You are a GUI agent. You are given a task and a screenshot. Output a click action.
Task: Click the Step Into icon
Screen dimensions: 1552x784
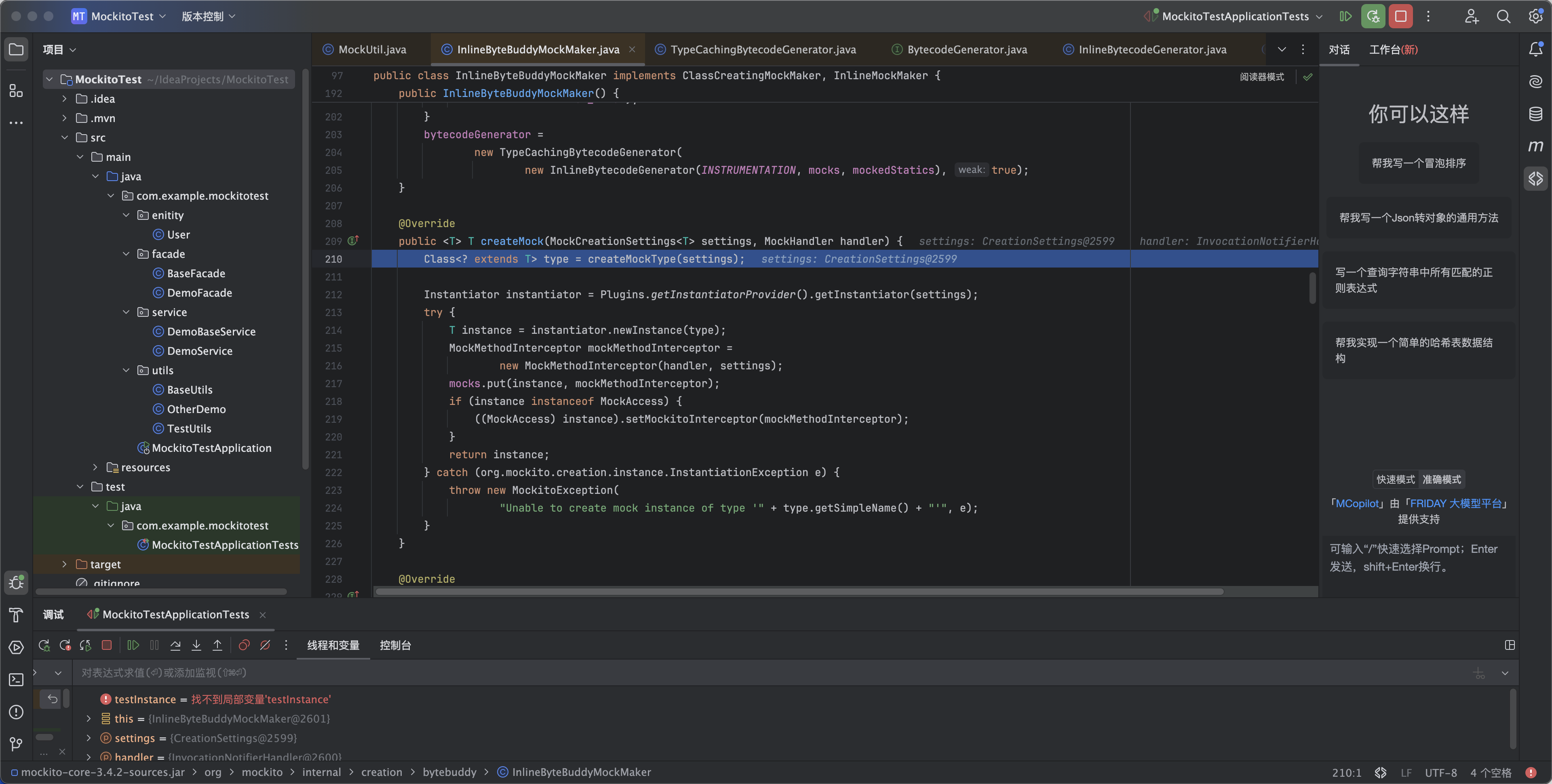pos(196,645)
